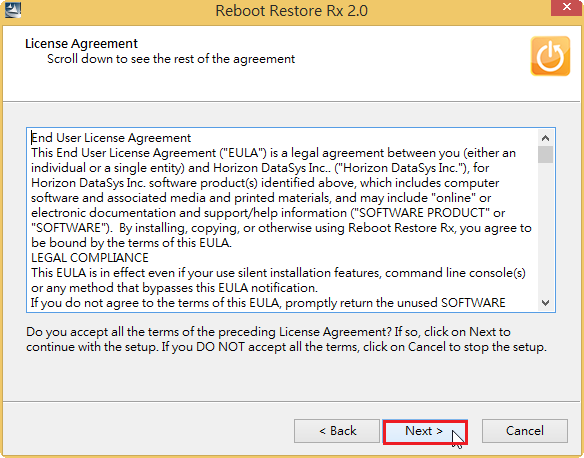
Task: Click the scrollbar up arrow in license box
Action: pyautogui.click(x=545, y=138)
